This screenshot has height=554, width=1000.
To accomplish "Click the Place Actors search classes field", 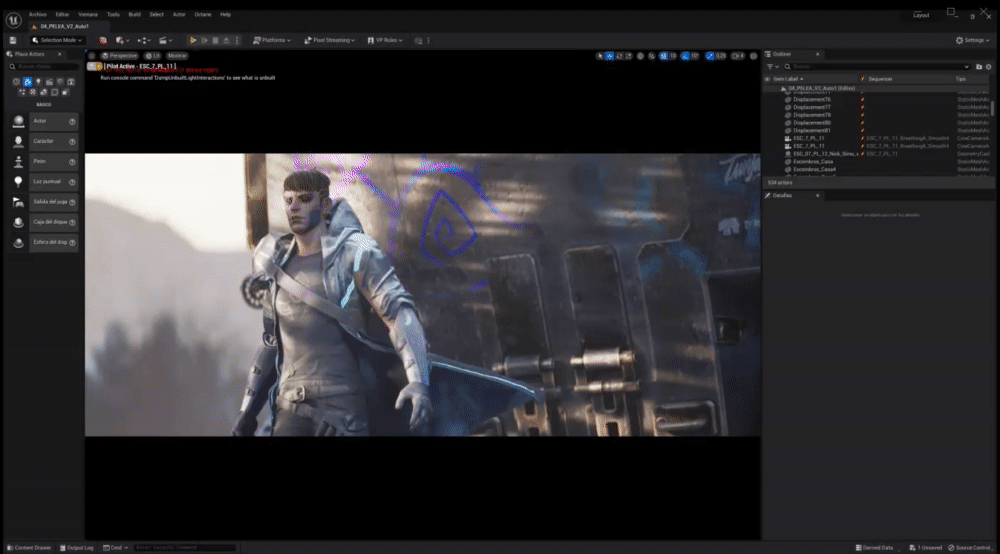I will point(43,66).
